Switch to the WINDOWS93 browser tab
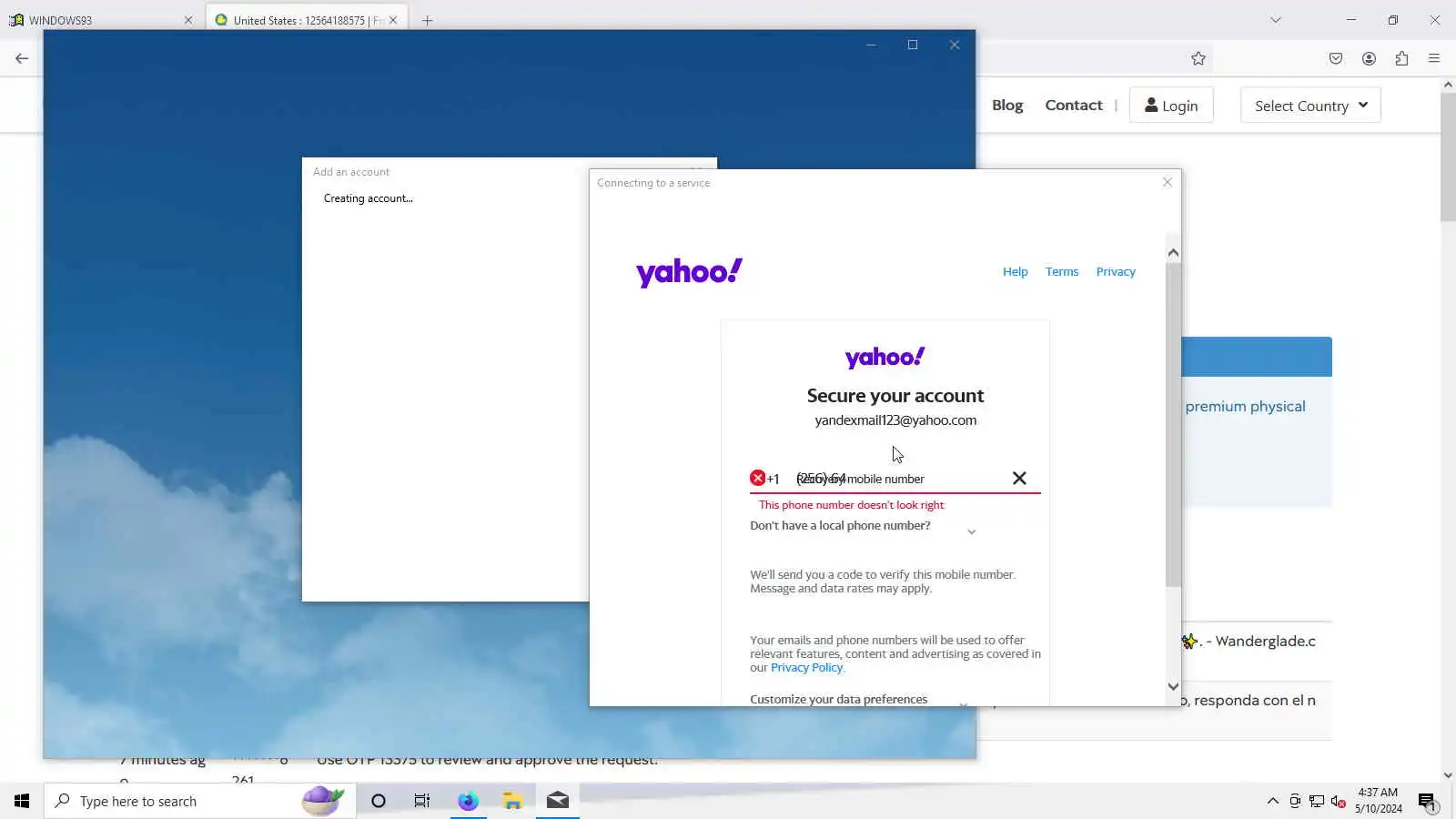 pyautogui.click(x=100, y=20)
